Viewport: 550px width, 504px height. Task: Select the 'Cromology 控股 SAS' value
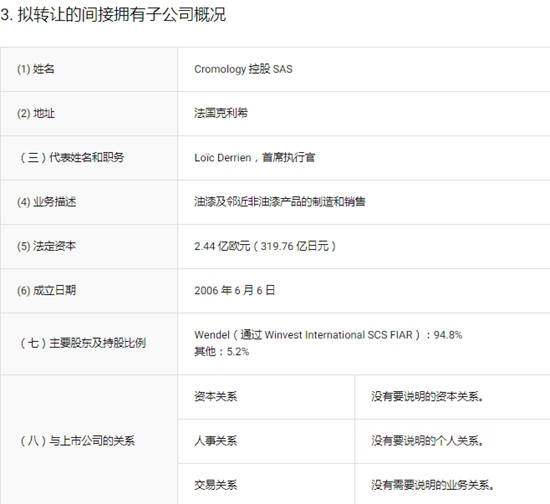pyautogui.click(x=243, y=69)
